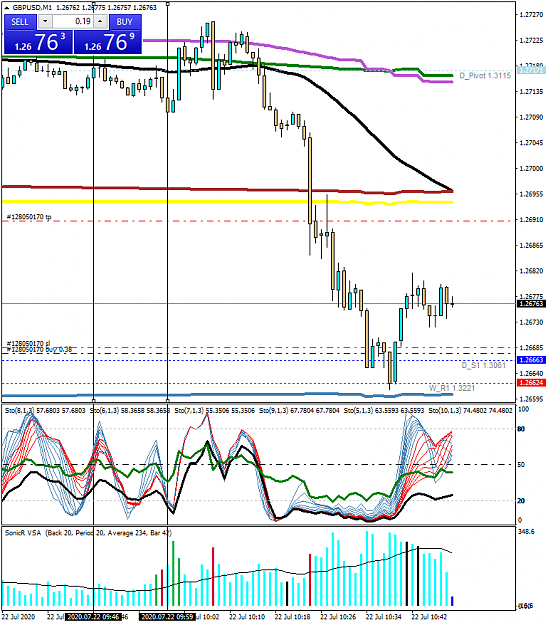Viewport: 548px width, 625px height.
Task: Click the Sto(10,1,3) 74.4802 indicator label
Action: click(470, 410)
